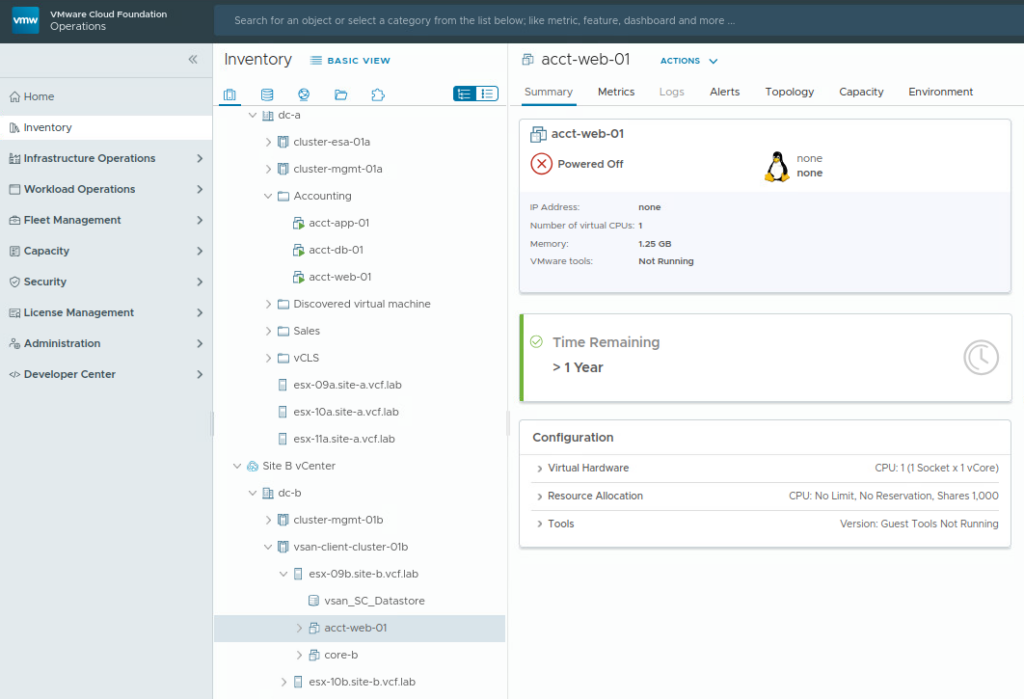Open the puzzle-piece integrations inventory icon
1024x699 pixels.
377,95
